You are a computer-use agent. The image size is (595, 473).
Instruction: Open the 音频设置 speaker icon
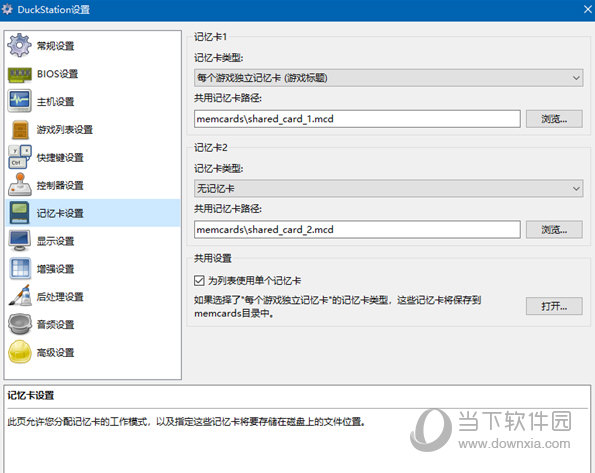coord(19,324)
